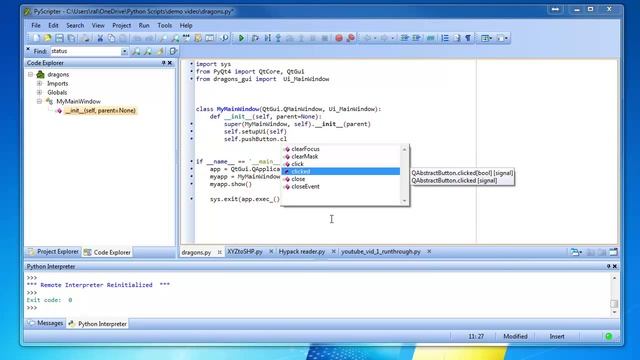Click the Save All toolbar icon
Viewport: 640px width, 360px height.
71,38
